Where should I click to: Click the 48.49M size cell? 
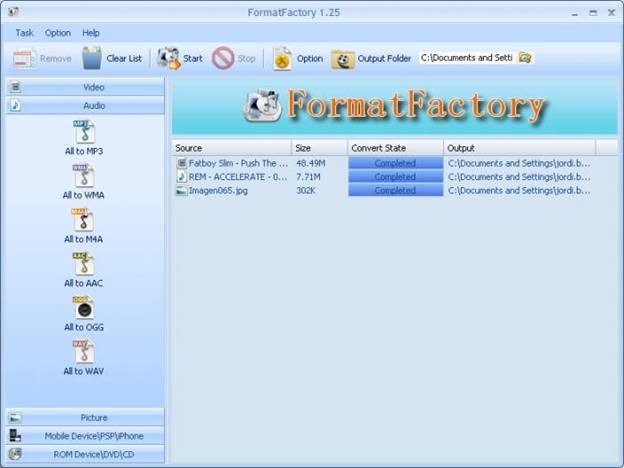tap(310, 163)
